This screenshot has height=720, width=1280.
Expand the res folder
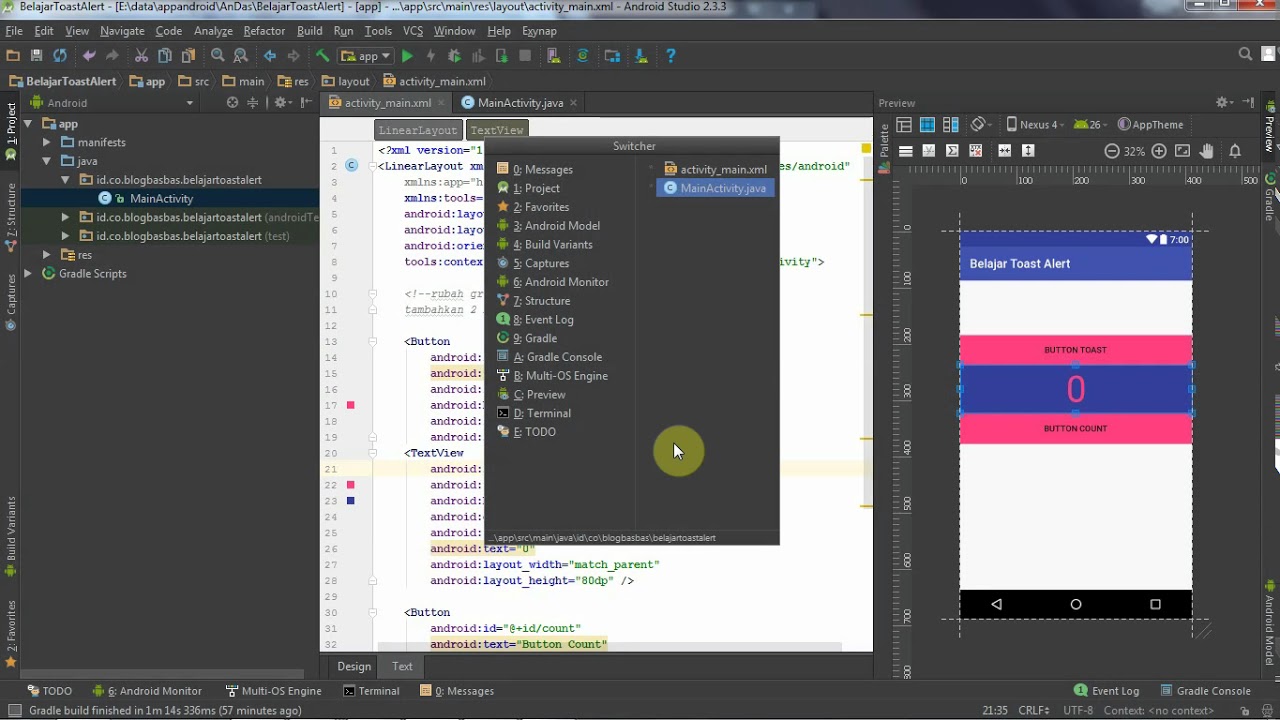(46, 255)
